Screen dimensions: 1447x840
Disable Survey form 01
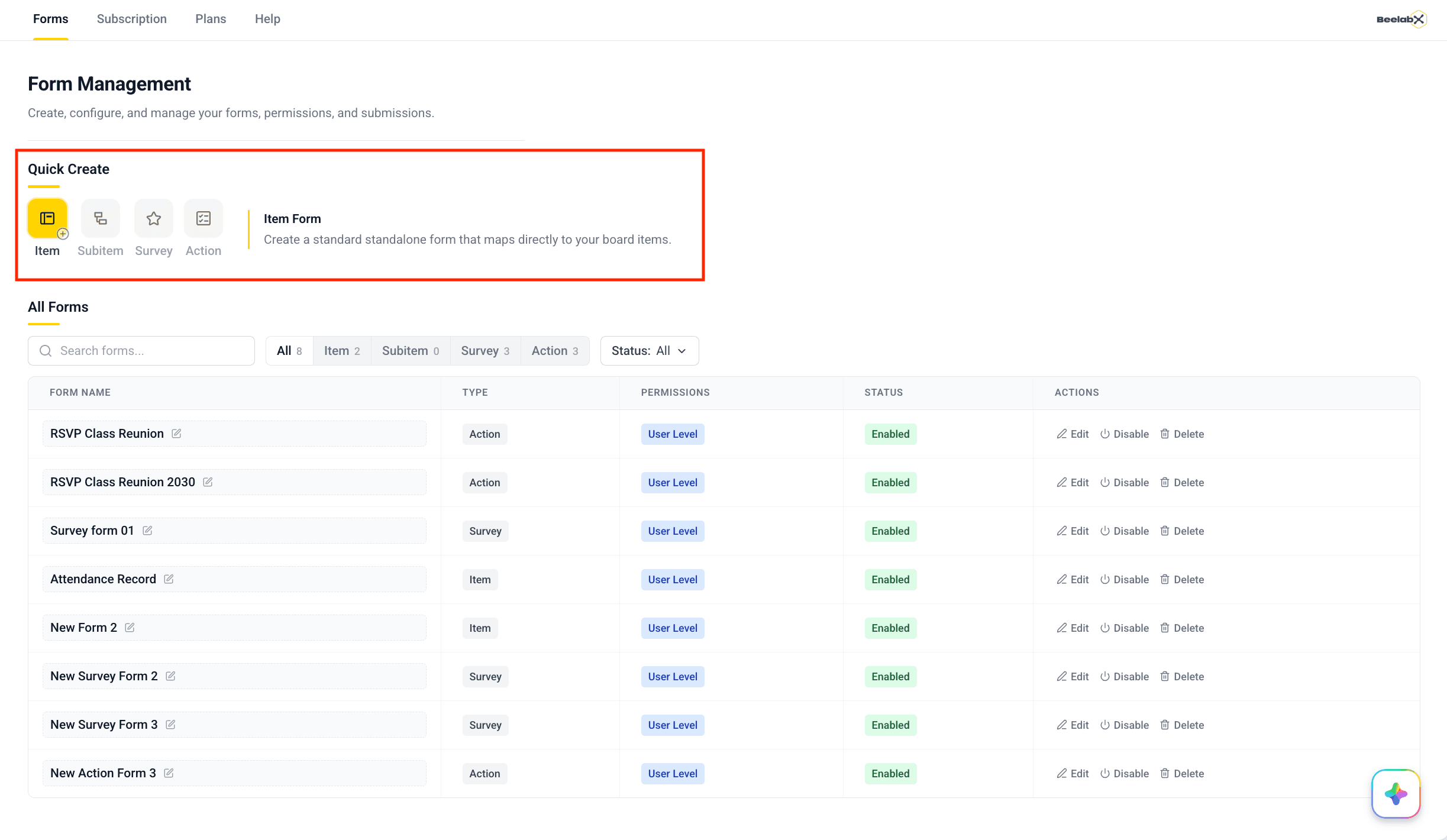coord(1125,531)
